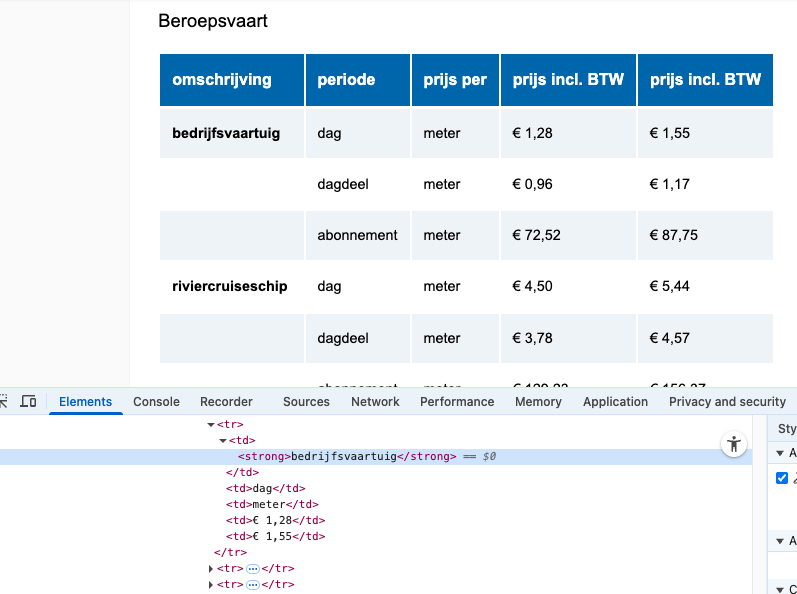Click the € 1,28 cell in the table
797x594 pixels.
(x=568, y=133)
